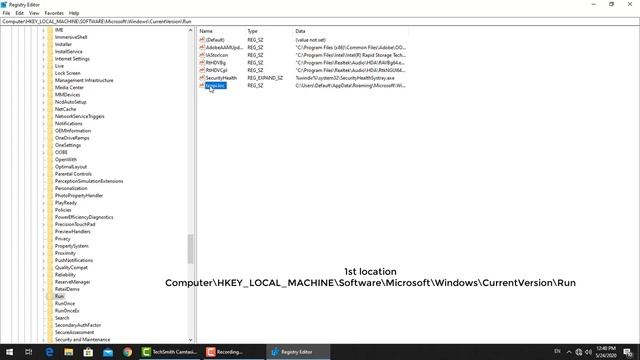Click the folder icon of the RunOnce key
The image size is (640, 360).
click(x=50, y=304)
